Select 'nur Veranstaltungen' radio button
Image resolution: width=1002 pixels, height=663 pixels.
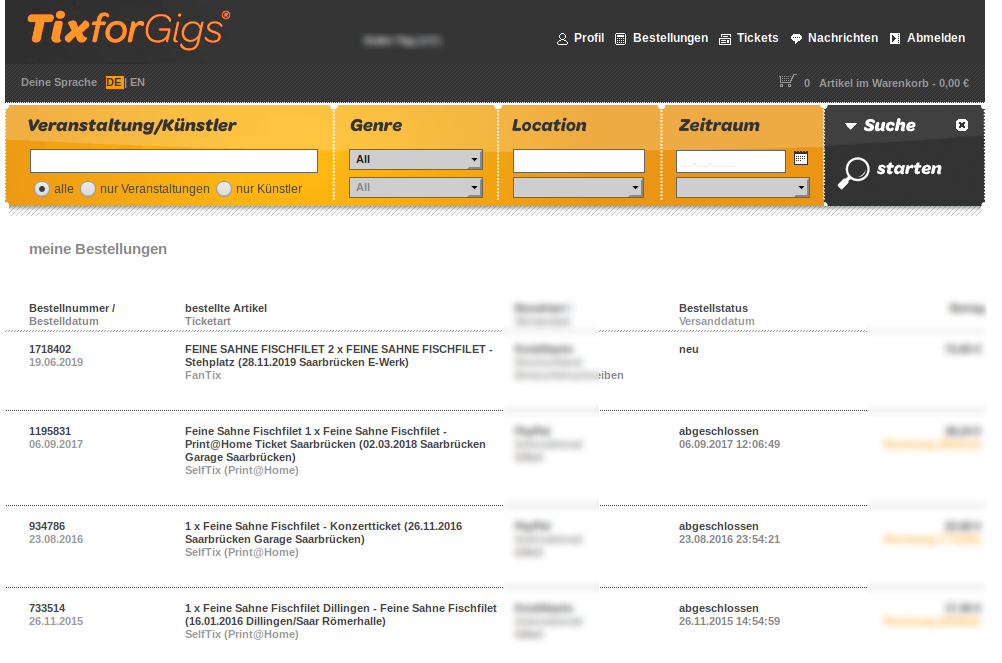tap(88, 189)
